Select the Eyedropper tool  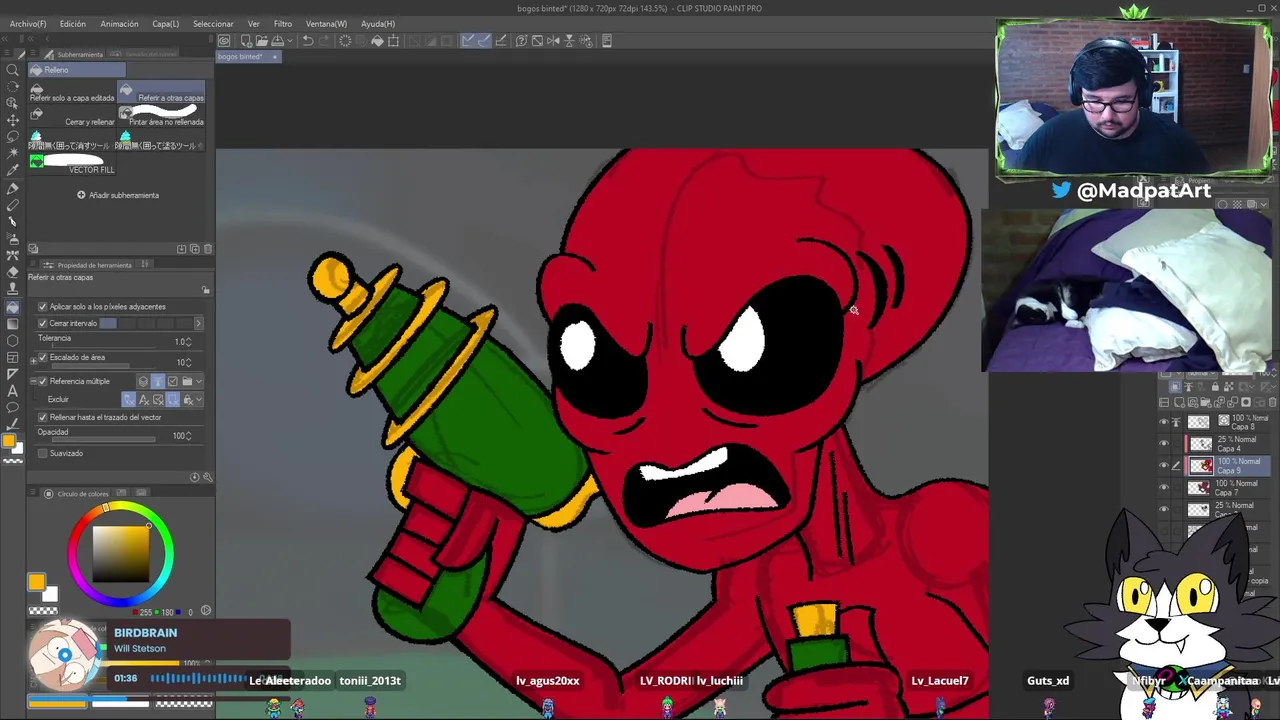coord(12,171)
